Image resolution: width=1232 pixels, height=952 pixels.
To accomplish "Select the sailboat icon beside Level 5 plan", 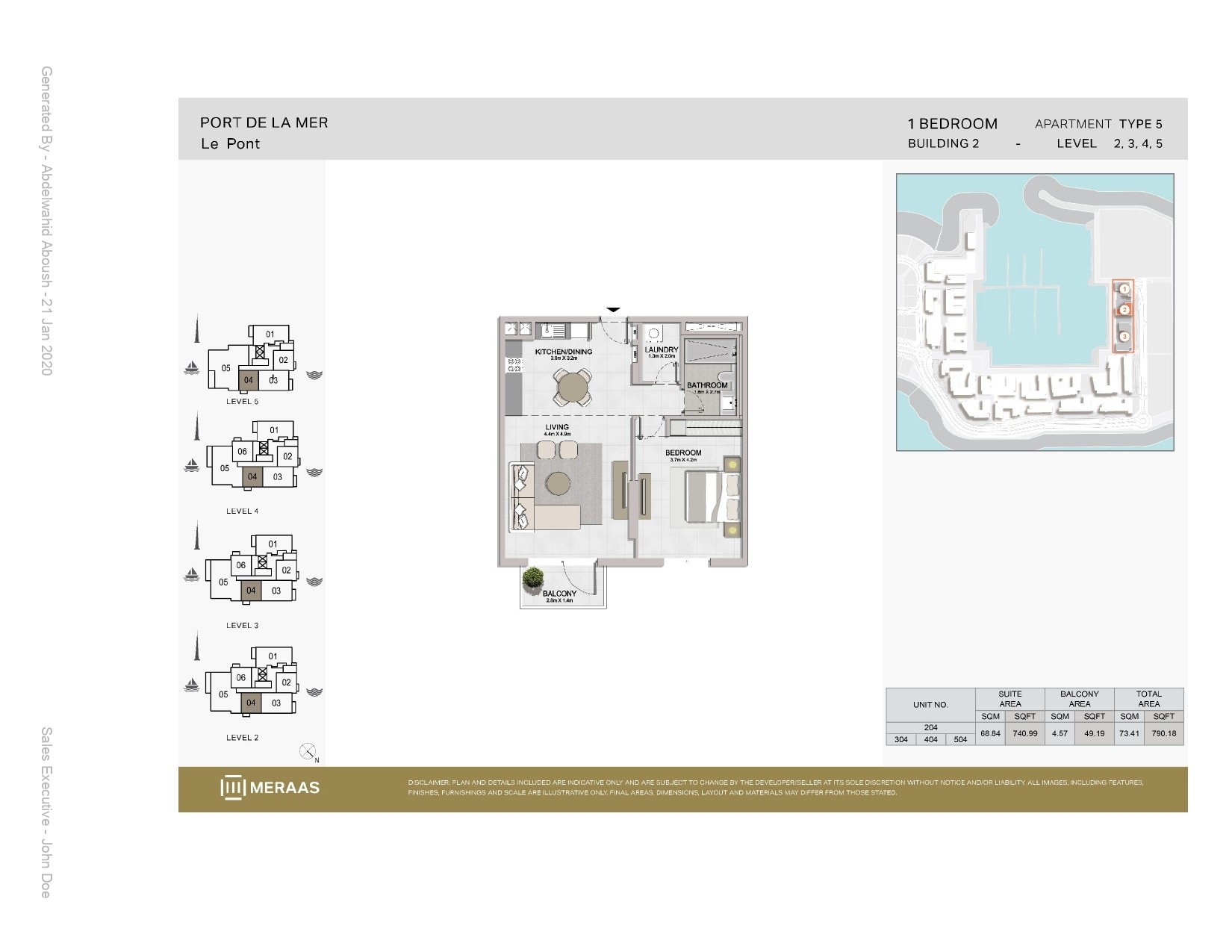I will 192,368.
